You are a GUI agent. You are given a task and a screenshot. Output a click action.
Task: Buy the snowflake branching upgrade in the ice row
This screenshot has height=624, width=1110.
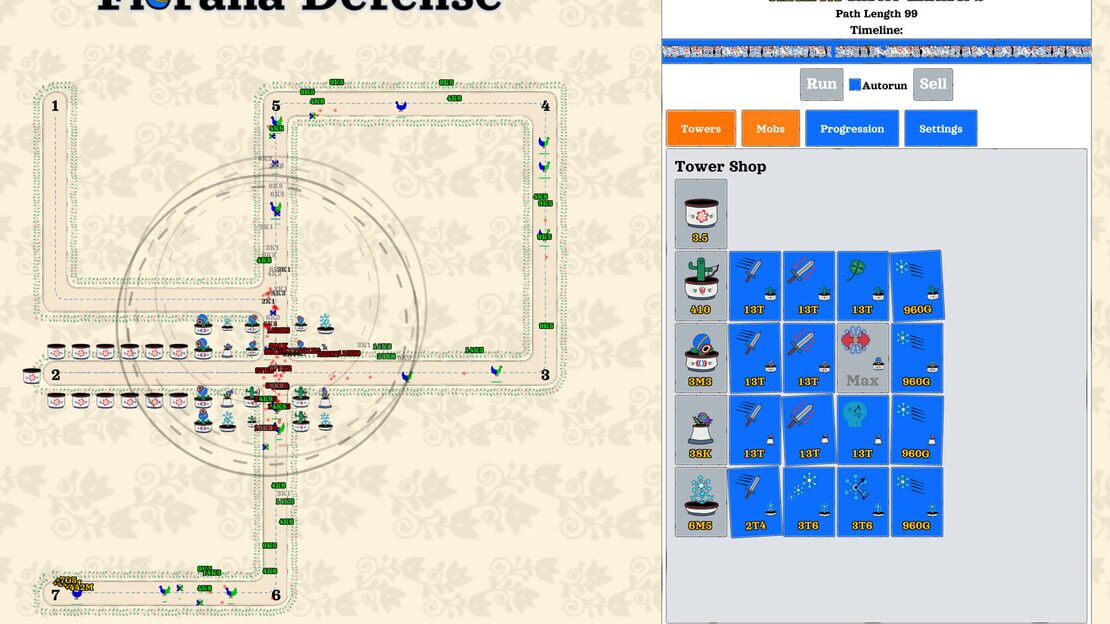point(862,501)
